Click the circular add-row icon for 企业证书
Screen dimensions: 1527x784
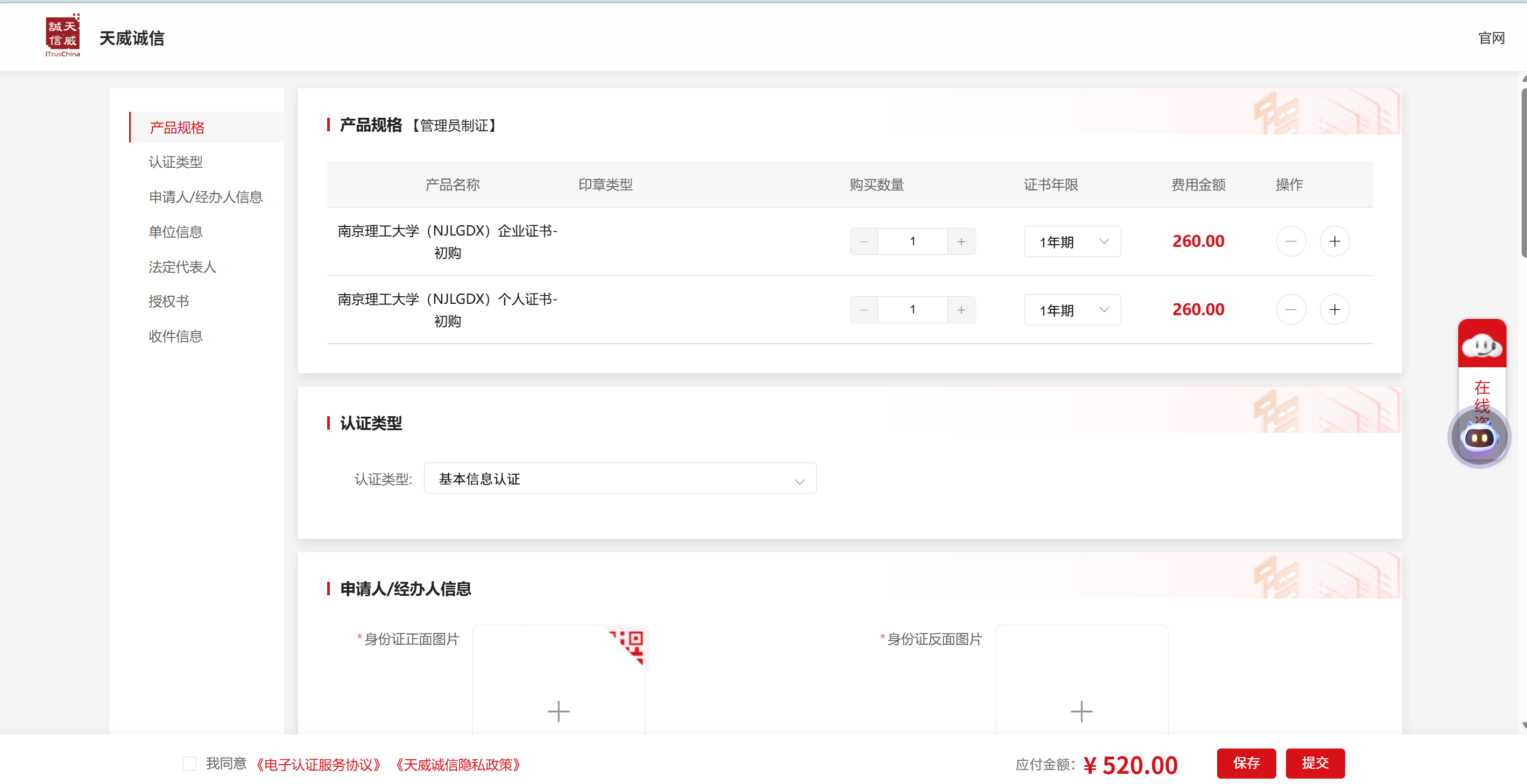tap(1334, 241)
